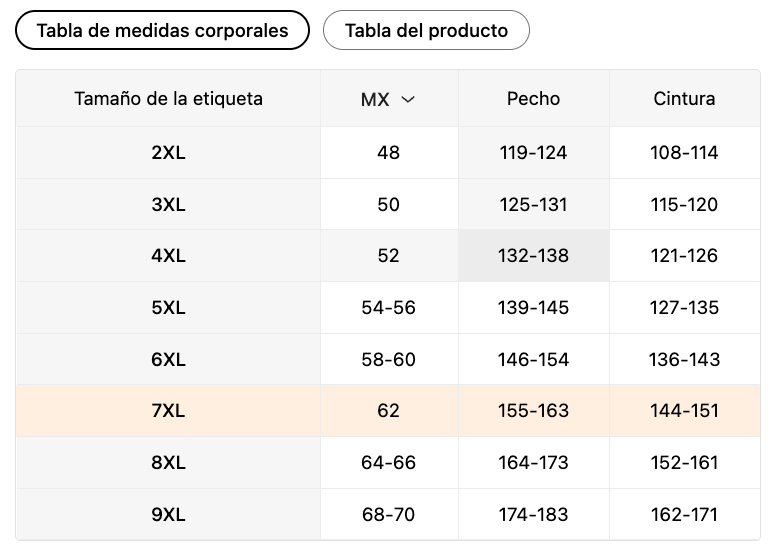This screenshot has width=778, height=552.
Task: Click the chevron next to MX
Action: [408, 99]
